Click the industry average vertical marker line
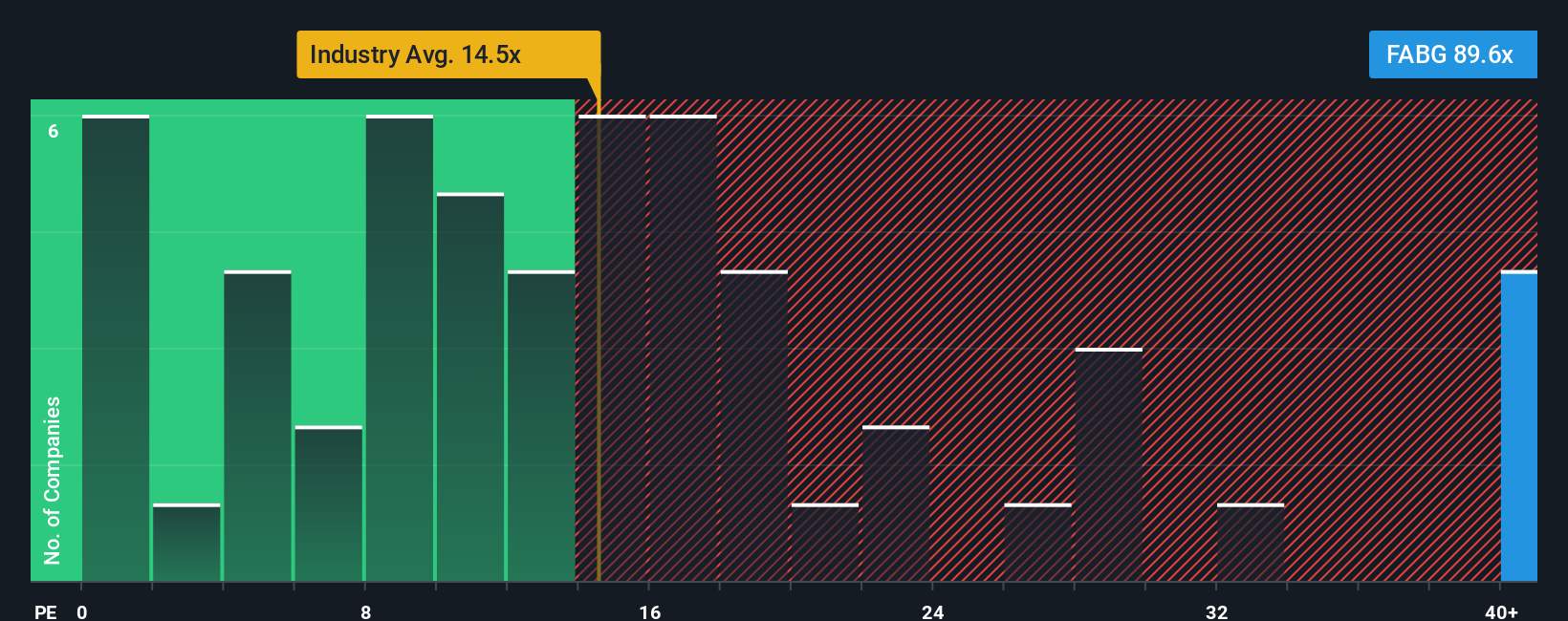This screenshot has height=621, width=1568. point(599,340)
